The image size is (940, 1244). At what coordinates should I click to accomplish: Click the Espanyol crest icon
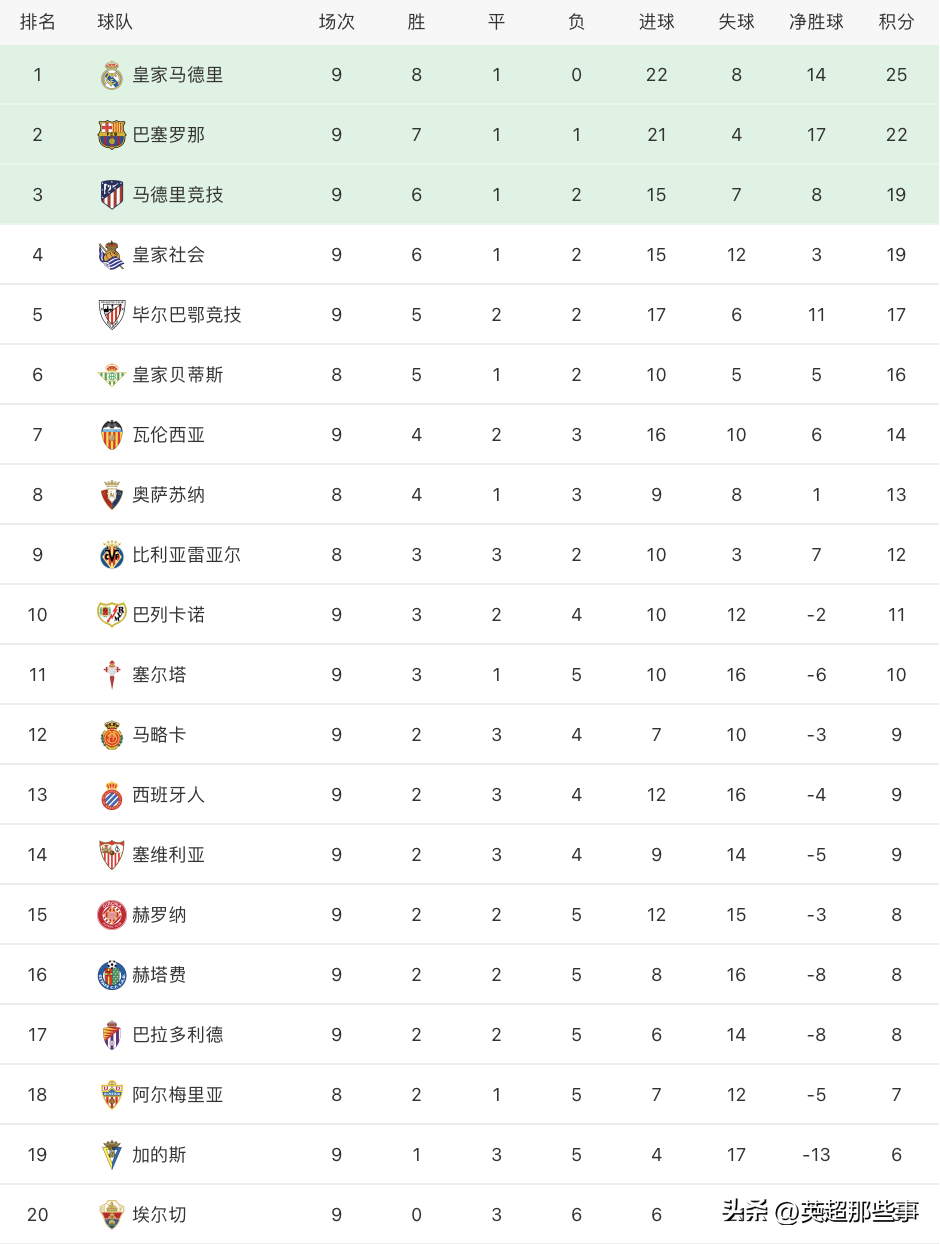(112, 795)
